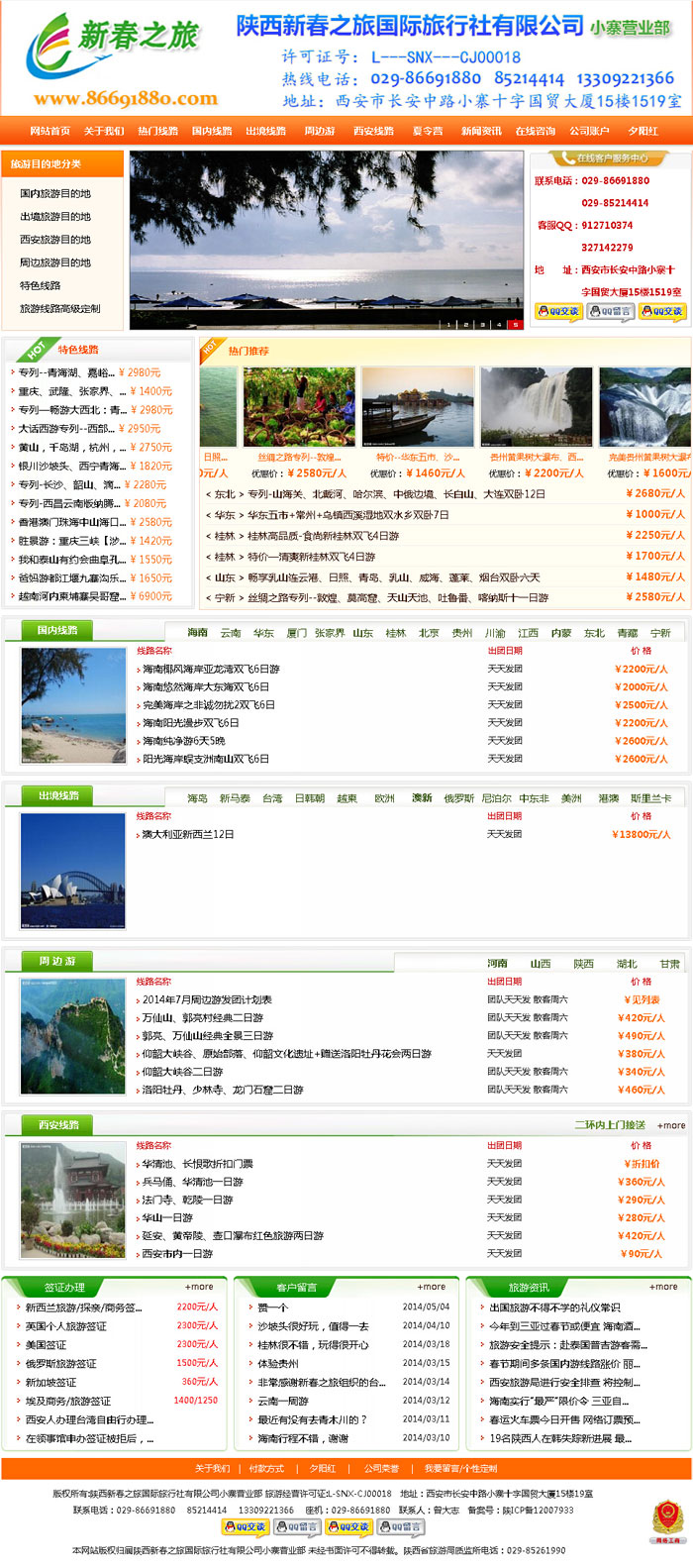Open 阳光海岸蜈支洲南山双飞6日 route
This screenshot has height=1568, width=693.
point(206,759)
